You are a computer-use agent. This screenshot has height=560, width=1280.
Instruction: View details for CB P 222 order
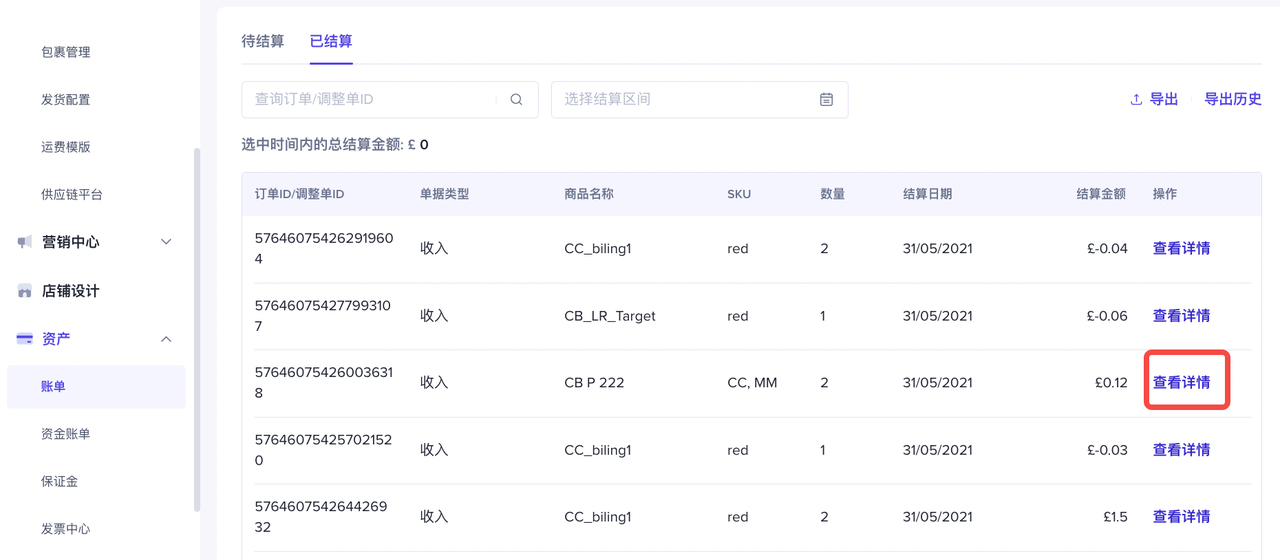1181,383
